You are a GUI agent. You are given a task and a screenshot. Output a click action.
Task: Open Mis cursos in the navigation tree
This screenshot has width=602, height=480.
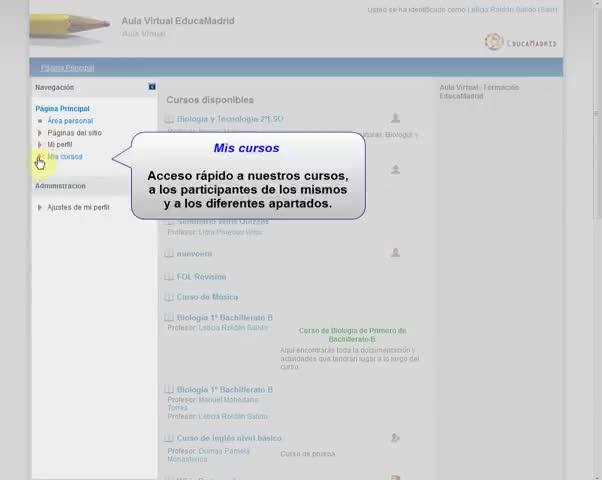[65, 157]
